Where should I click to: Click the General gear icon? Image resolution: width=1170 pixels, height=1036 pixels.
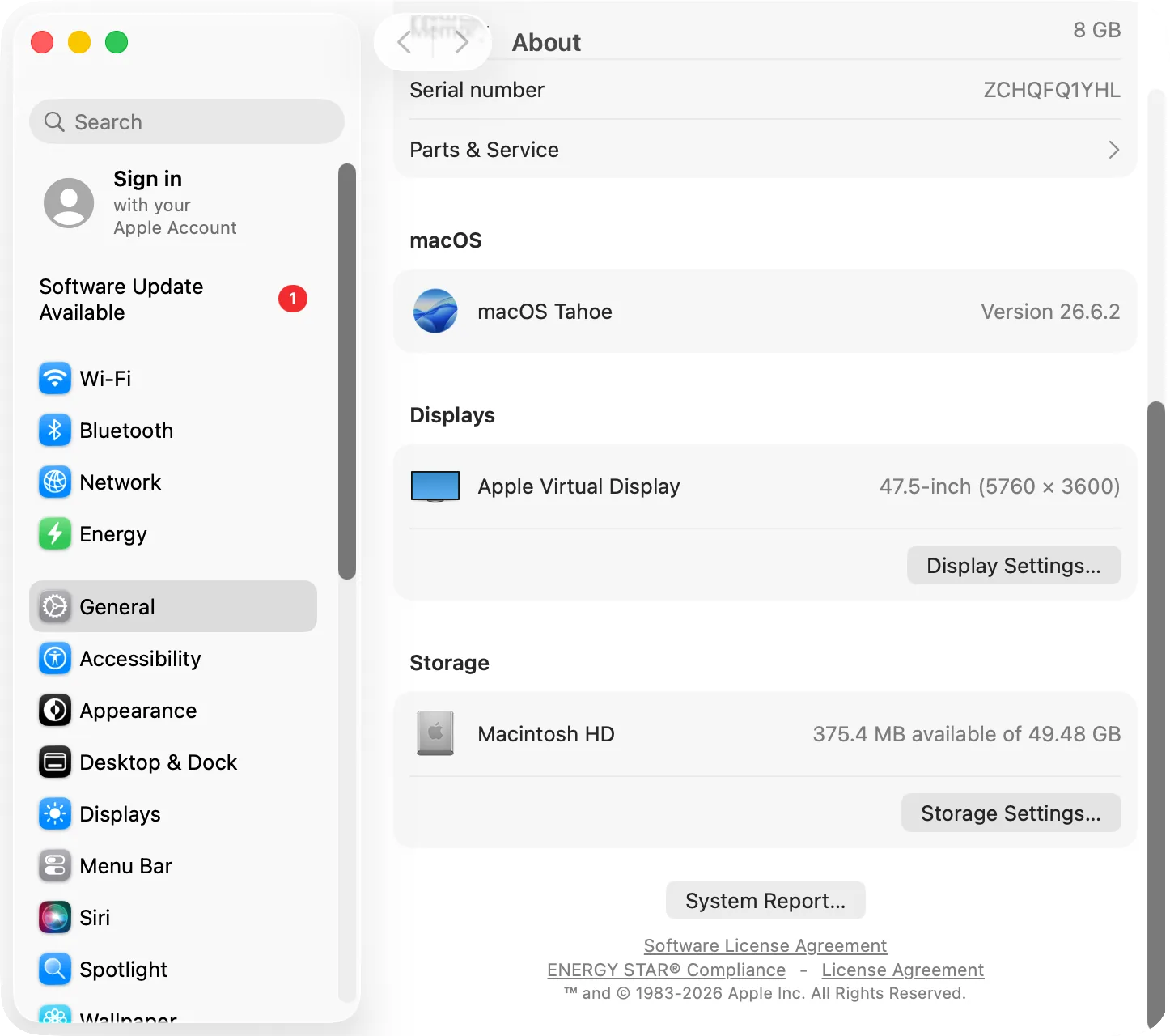coord(55,606)
